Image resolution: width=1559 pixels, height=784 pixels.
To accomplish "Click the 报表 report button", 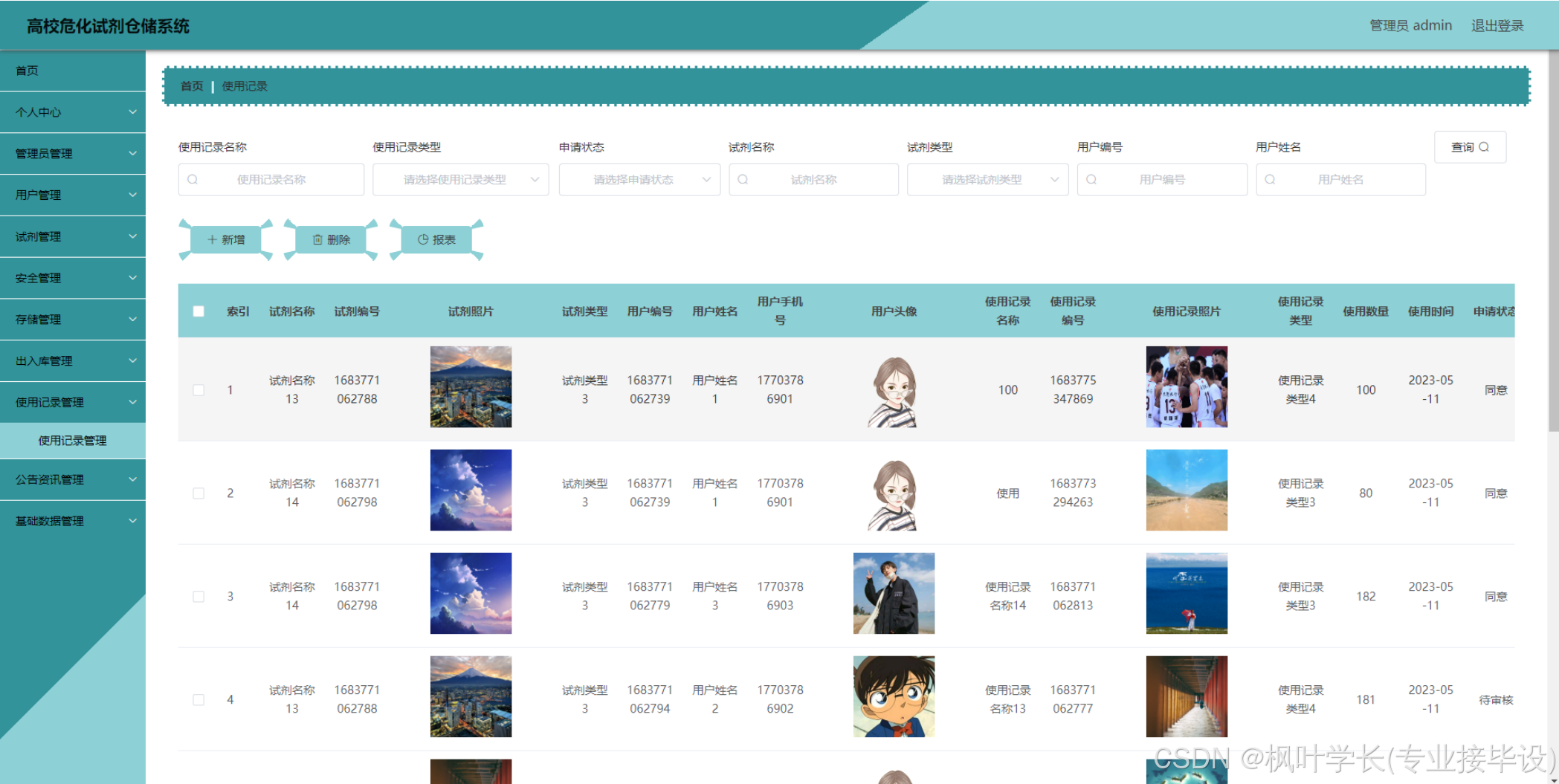I will [x=436, y=239].
